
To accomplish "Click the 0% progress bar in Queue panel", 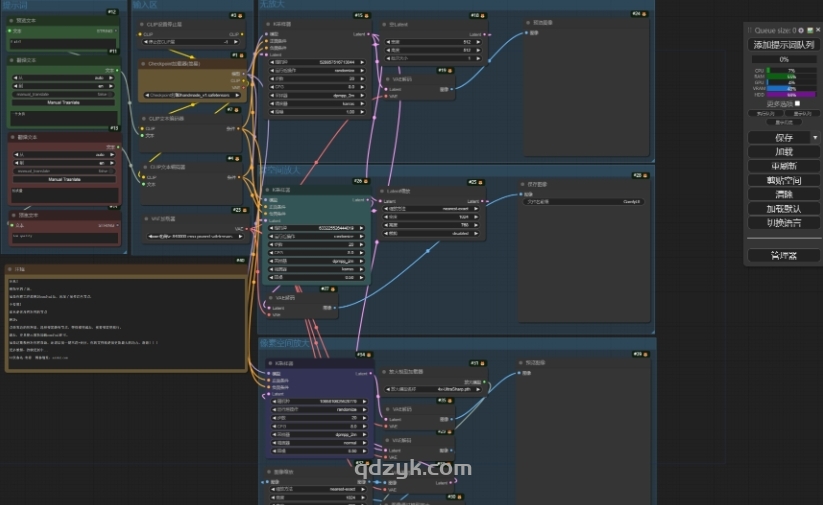I will (783, 59).
